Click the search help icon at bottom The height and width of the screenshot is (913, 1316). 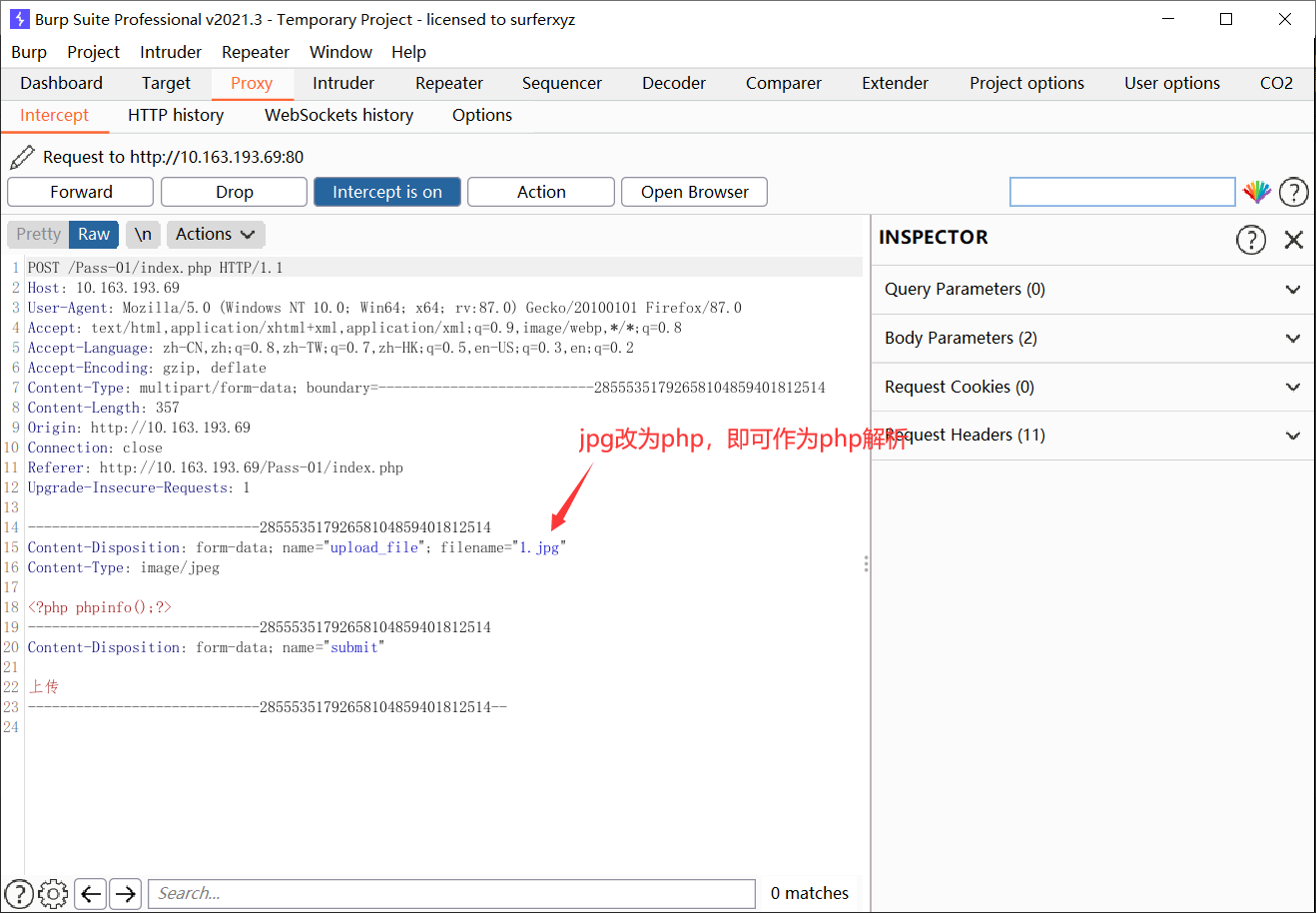coord(19,893)
